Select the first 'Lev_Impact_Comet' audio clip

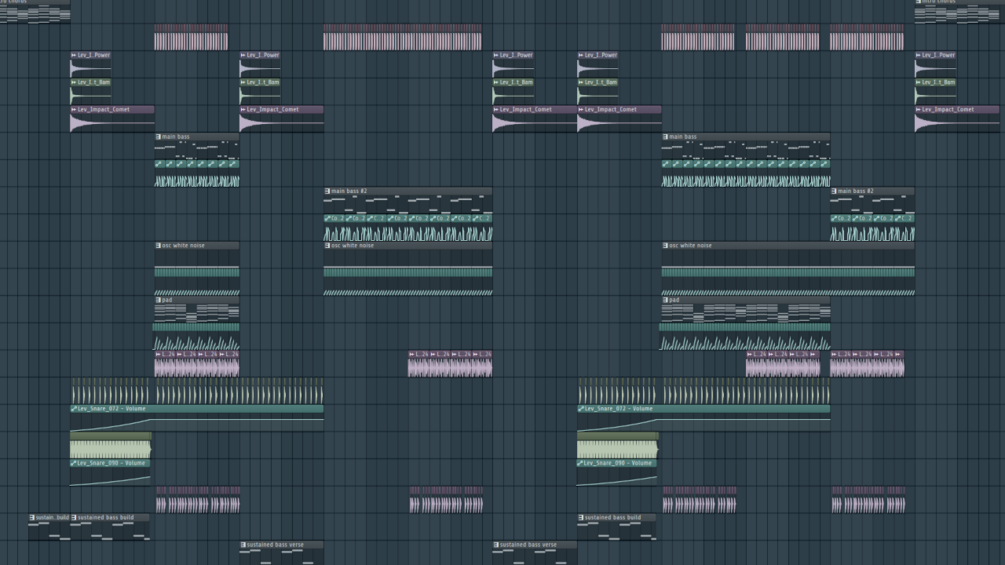112,119
